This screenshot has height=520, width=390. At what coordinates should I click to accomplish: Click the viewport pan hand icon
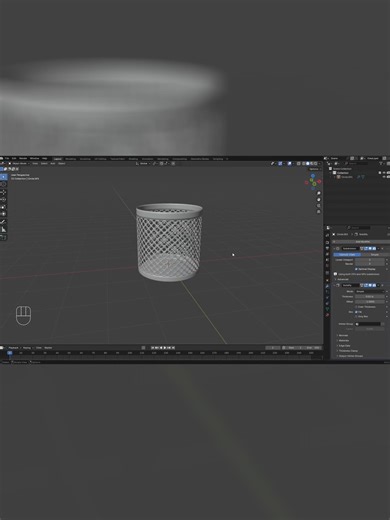pyautogui.click(x=319, y=199)
